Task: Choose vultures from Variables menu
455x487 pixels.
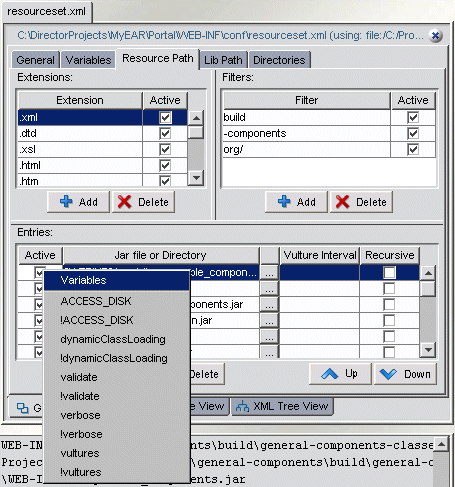Action: tap(117, 453)
